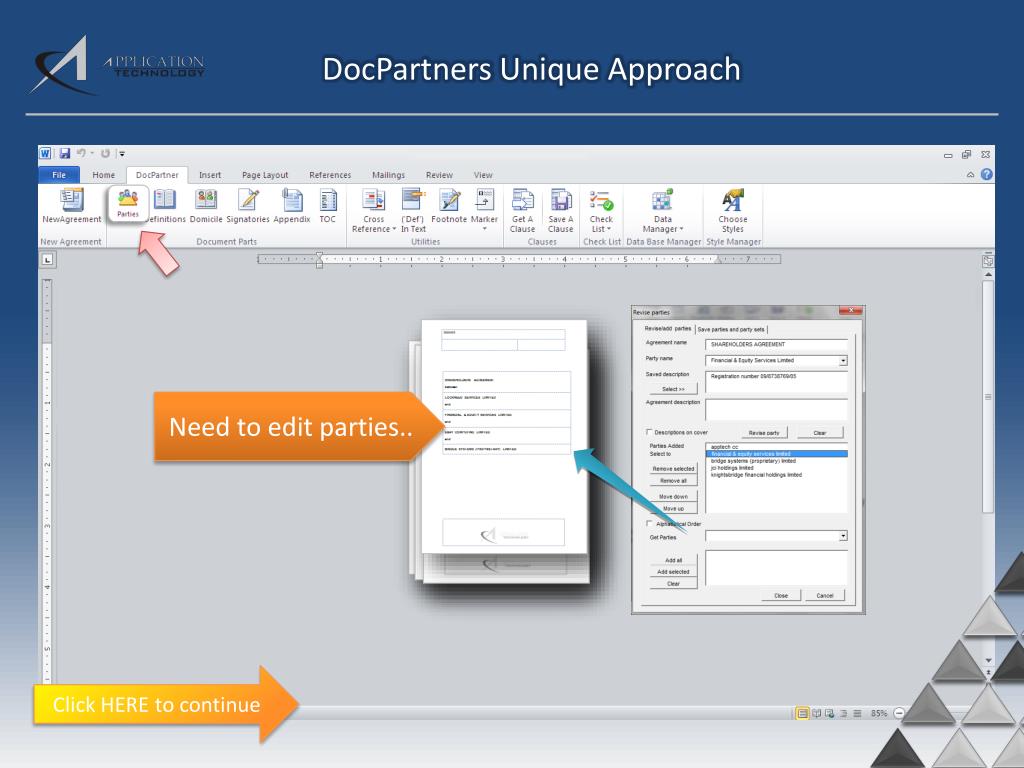1024x768 pixels.
Task: Select the Revise/add parties tab
Action: pos(667,329)
